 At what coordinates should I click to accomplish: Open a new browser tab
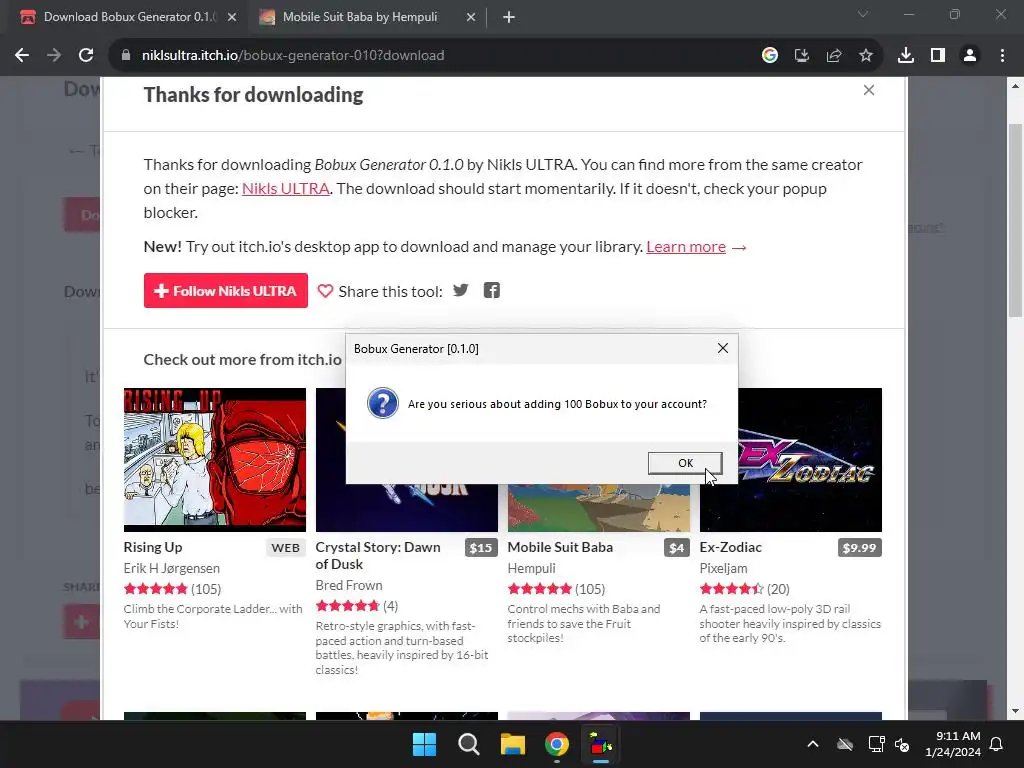pyautogui.click(x=509, y=17)
